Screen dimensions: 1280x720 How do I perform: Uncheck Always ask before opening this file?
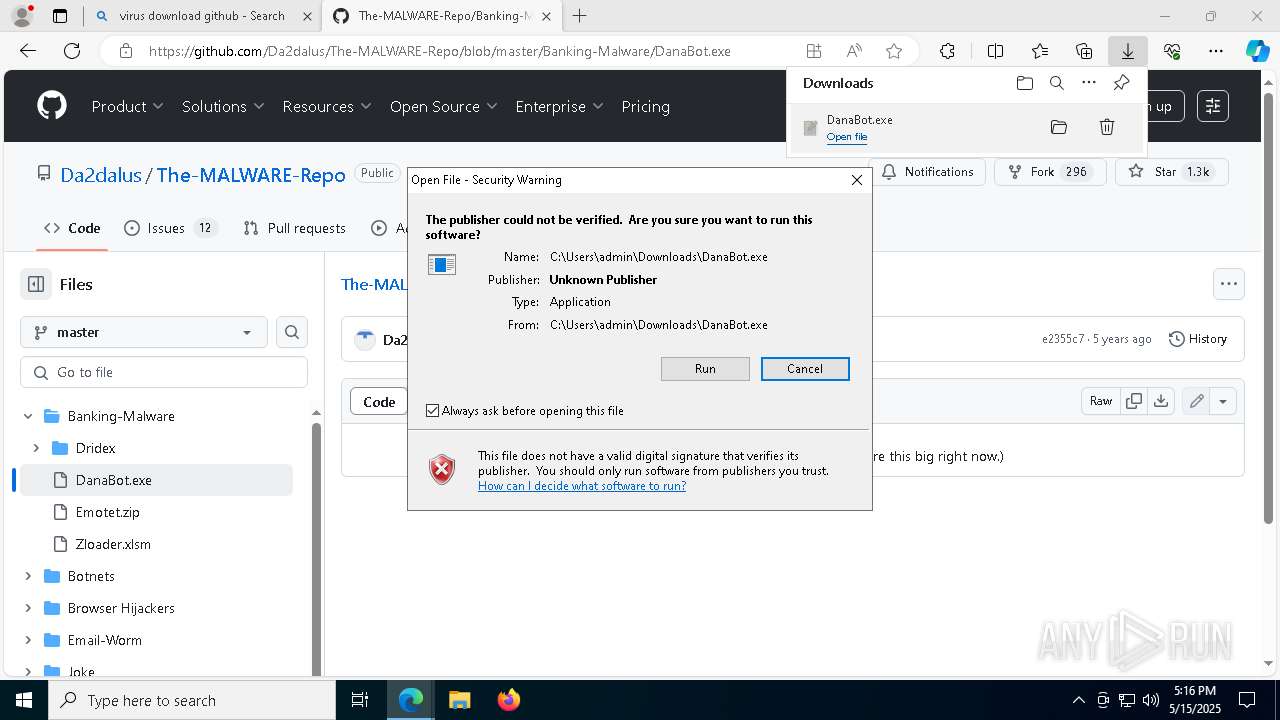click(433, 411)
